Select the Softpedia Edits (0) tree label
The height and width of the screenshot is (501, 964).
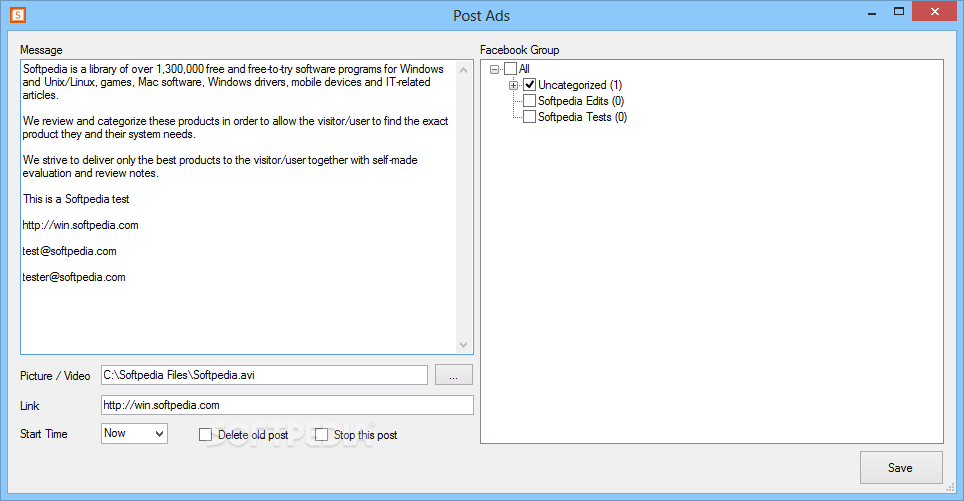click(581, 101)
